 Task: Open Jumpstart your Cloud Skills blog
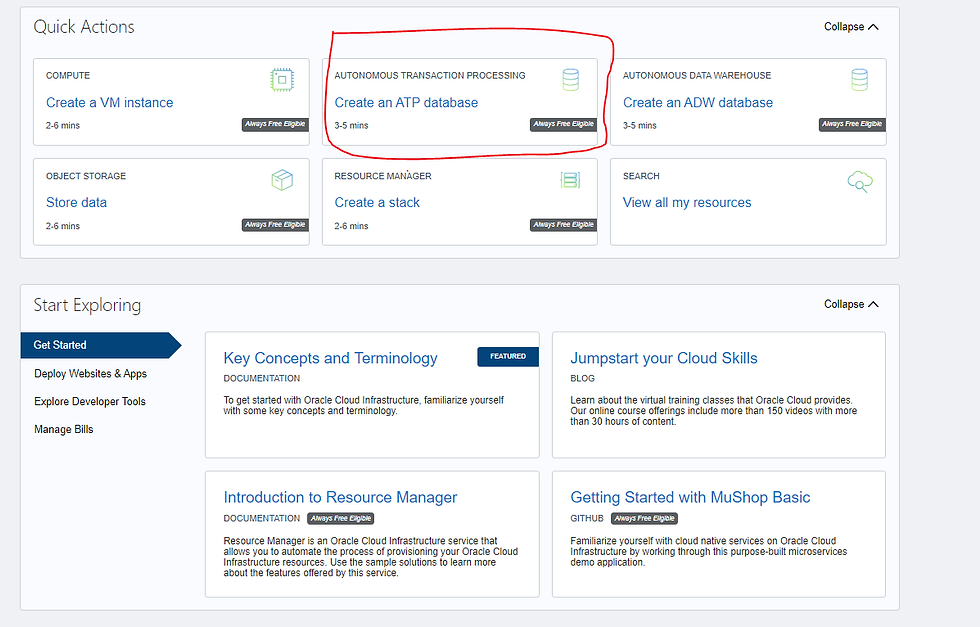[664, 358]
